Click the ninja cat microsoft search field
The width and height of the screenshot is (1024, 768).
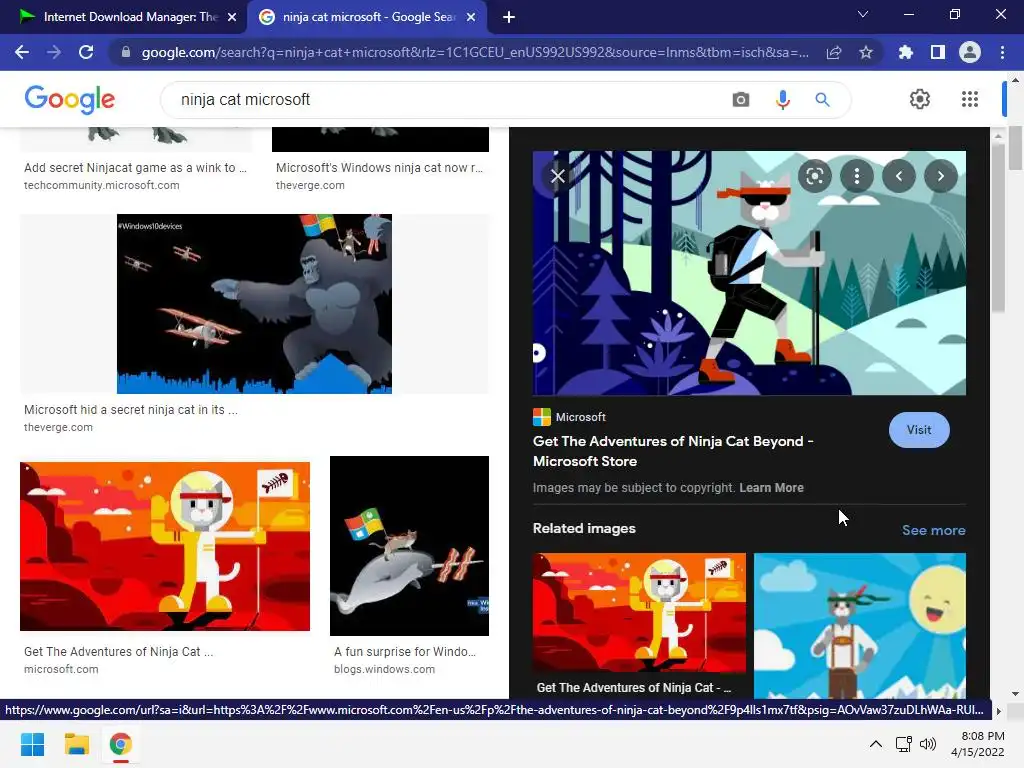[444, 100]
